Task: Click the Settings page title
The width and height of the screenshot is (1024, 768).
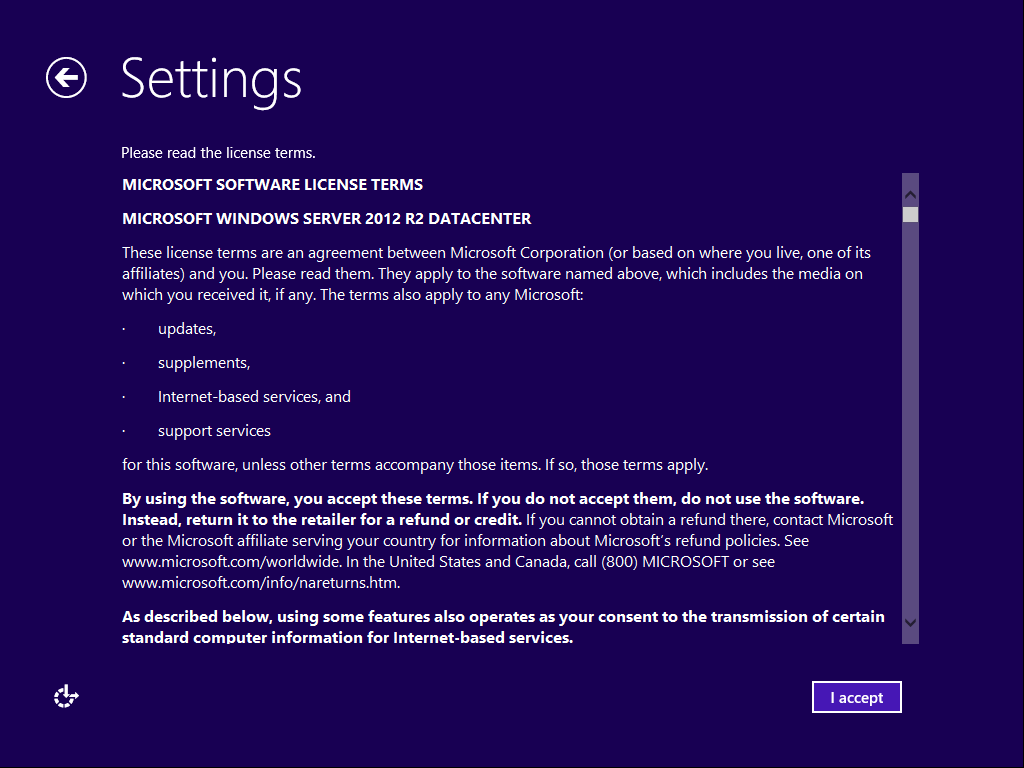Action: point(210,82)
